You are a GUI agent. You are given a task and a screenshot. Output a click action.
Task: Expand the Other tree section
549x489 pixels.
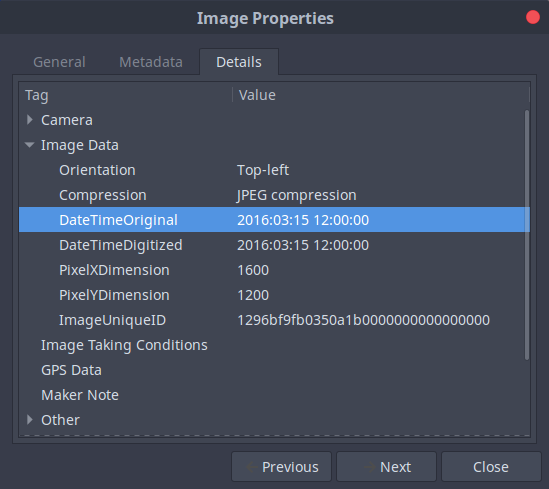[x=30, y=420]
